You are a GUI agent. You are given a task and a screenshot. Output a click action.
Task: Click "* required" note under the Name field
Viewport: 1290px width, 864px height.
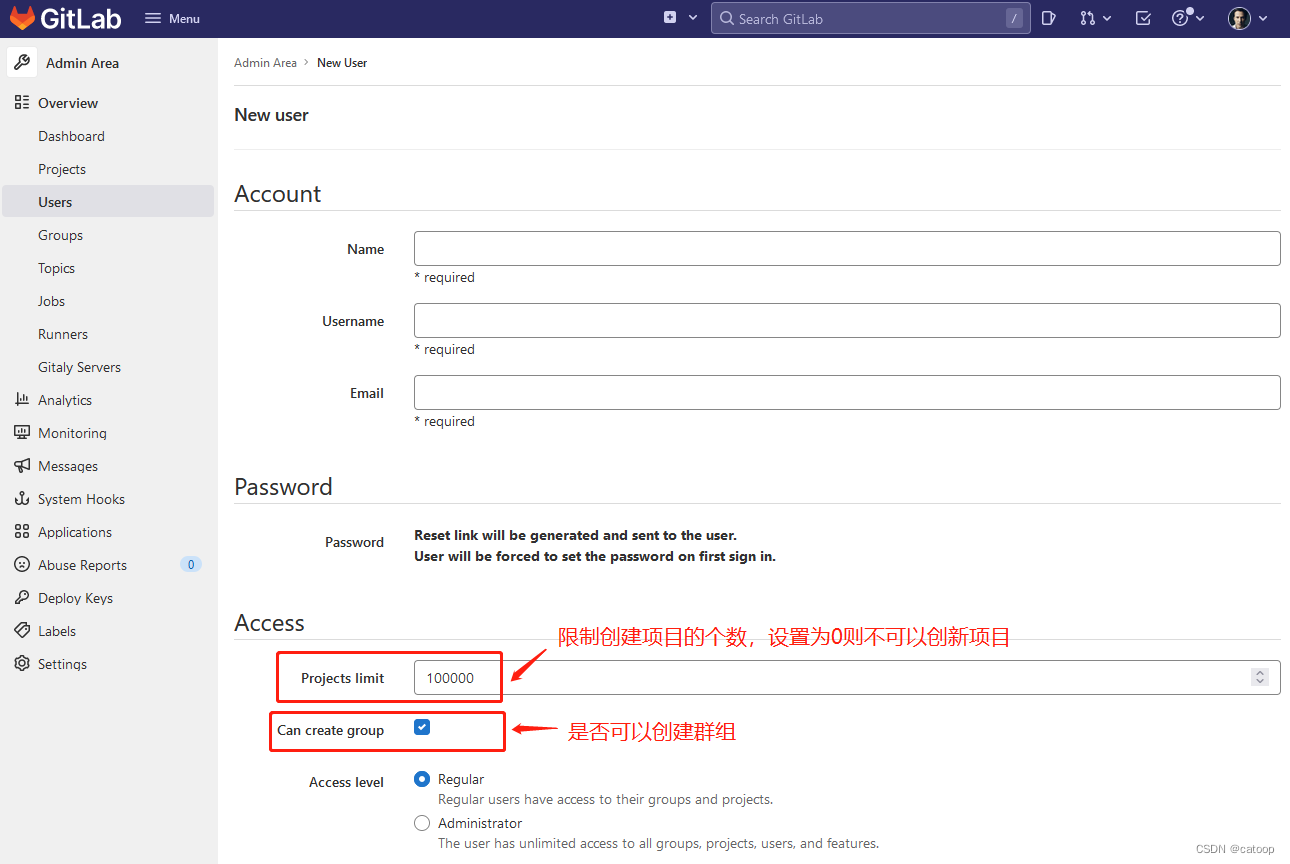click(x=444, y=277)
